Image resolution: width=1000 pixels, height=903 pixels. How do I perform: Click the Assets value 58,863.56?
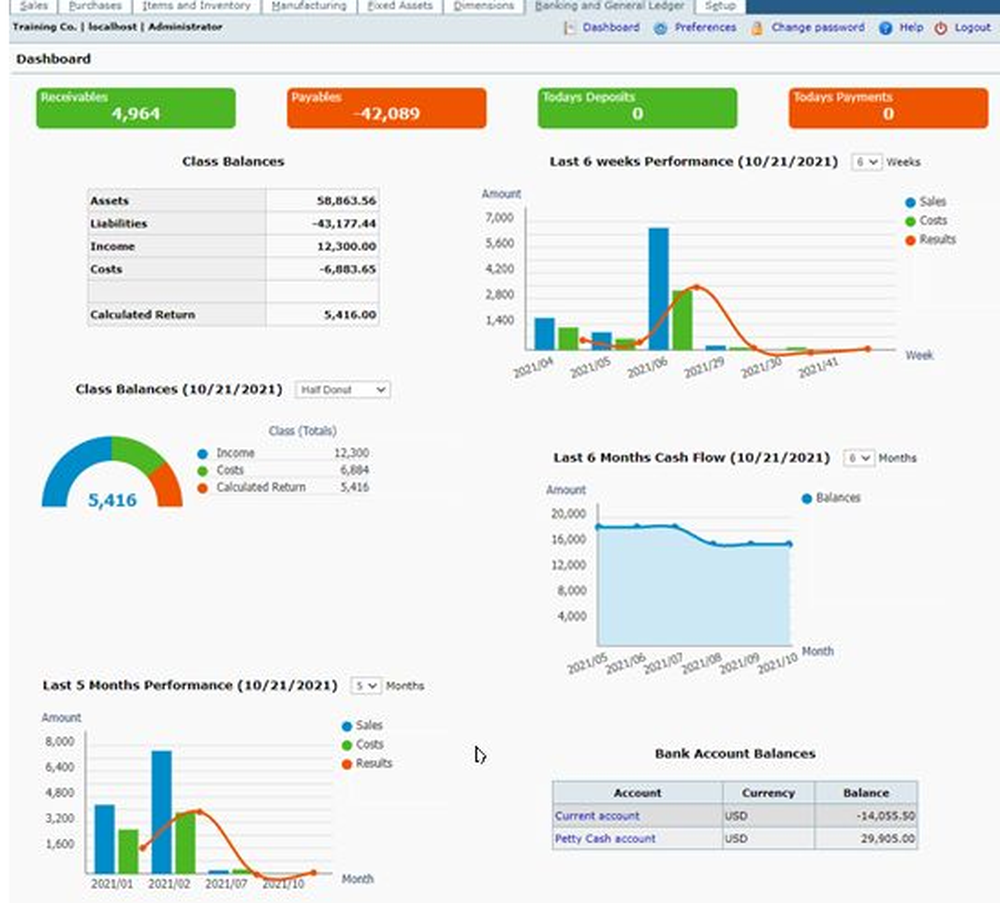346,201
